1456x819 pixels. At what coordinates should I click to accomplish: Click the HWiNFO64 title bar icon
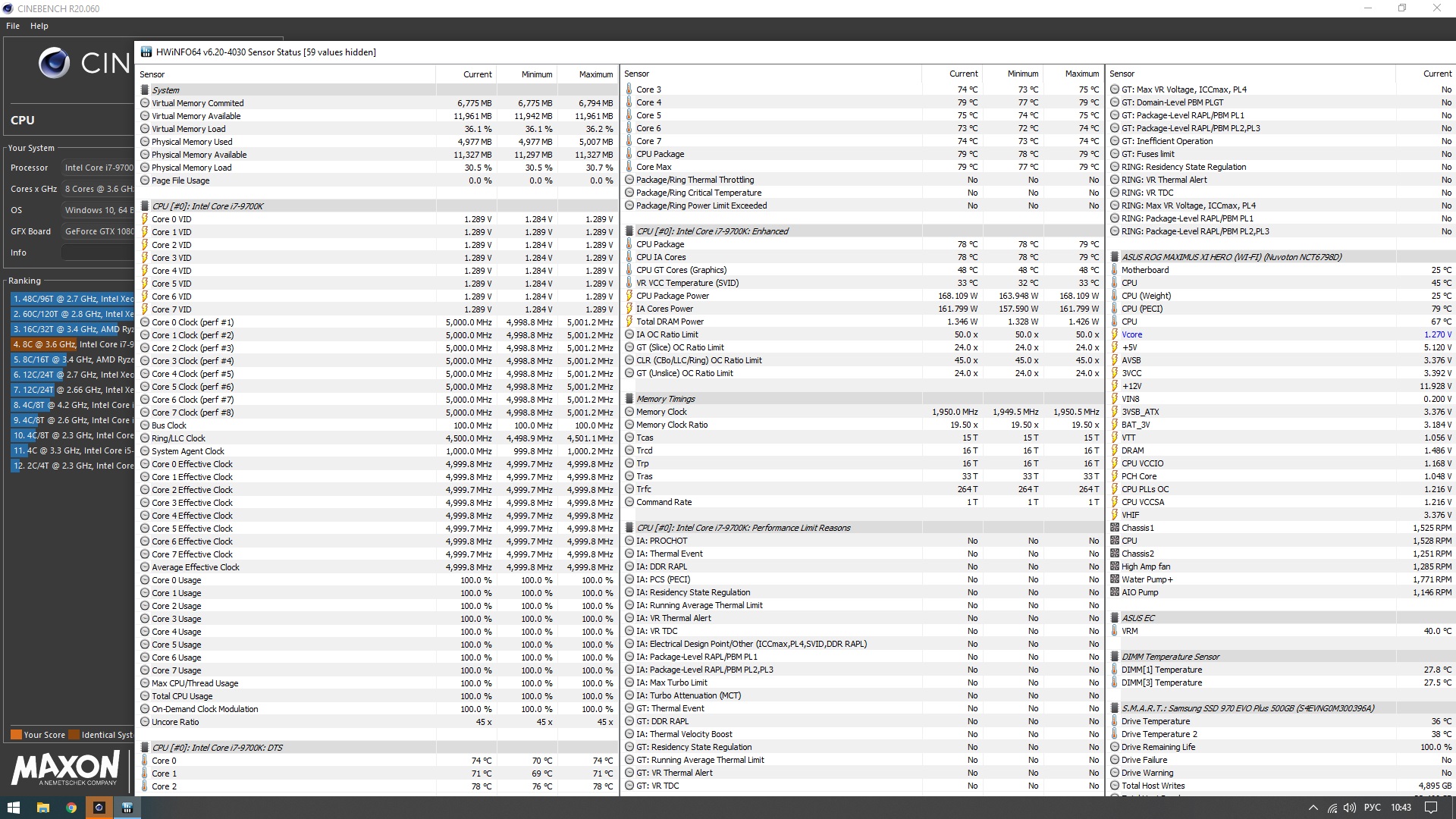[x=146, y=52]
